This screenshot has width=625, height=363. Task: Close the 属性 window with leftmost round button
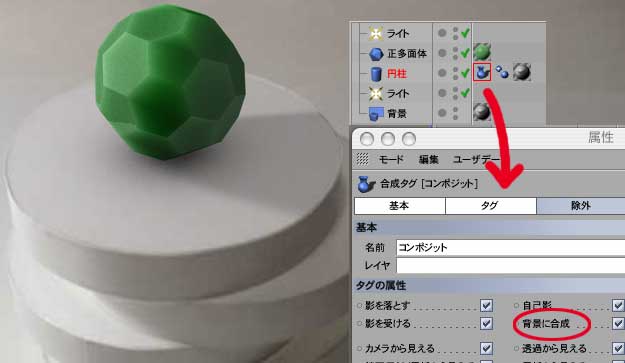(367, 139)
